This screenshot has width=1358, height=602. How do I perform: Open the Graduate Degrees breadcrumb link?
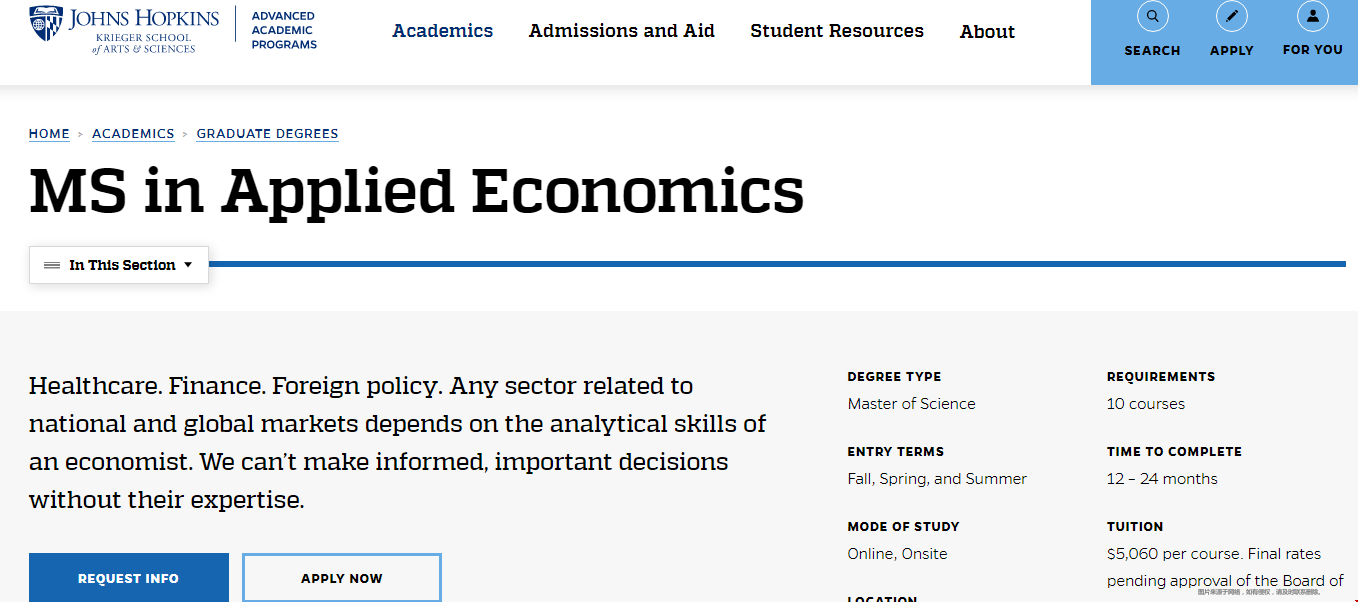point(267,134)
